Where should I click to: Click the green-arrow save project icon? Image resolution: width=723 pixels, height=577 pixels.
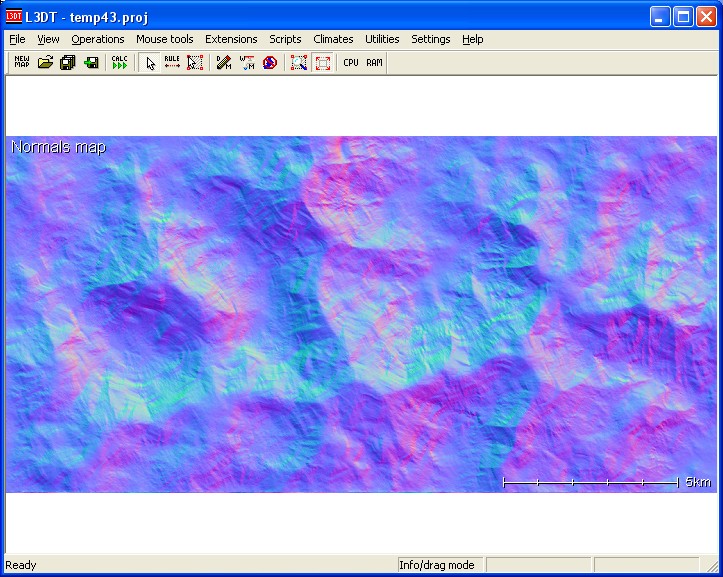[x=91, y=63]
